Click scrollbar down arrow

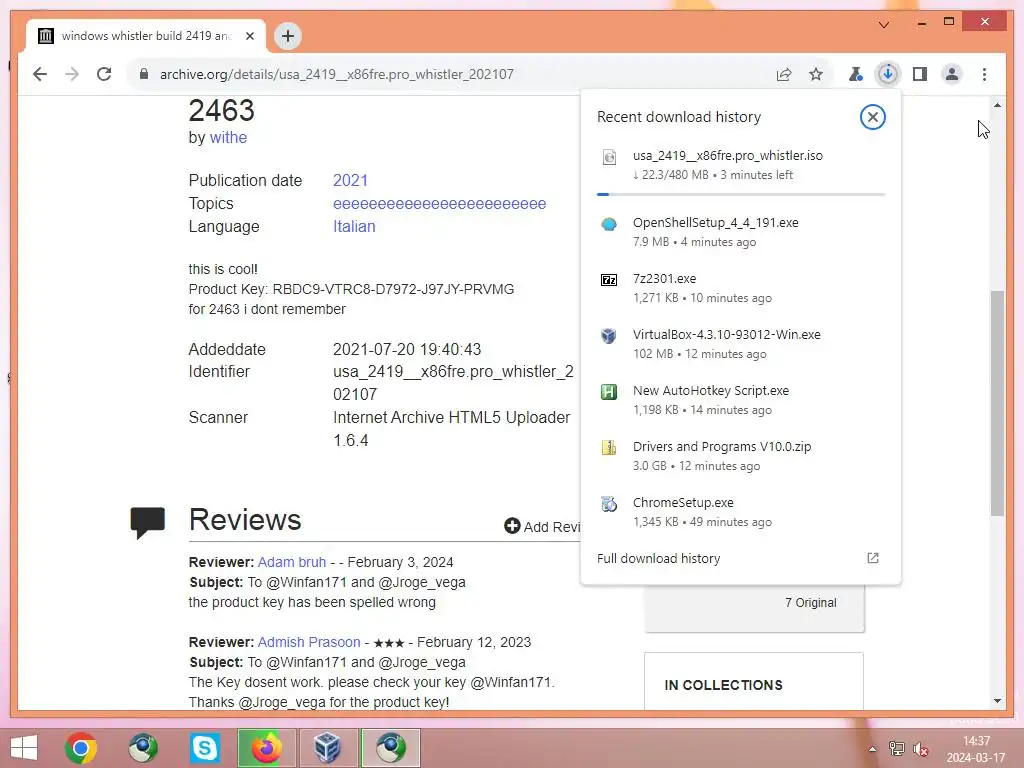[x=997, y=701]
